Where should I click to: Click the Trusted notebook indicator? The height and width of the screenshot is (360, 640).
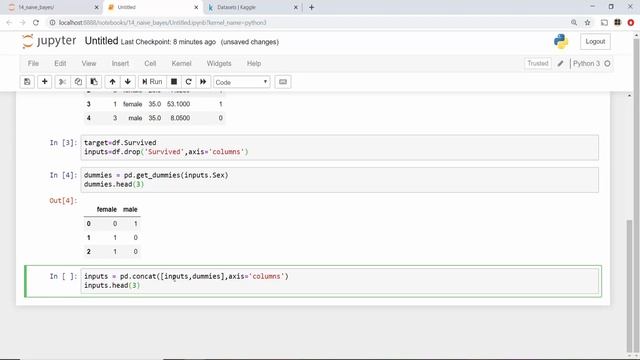tap(538, 64)
